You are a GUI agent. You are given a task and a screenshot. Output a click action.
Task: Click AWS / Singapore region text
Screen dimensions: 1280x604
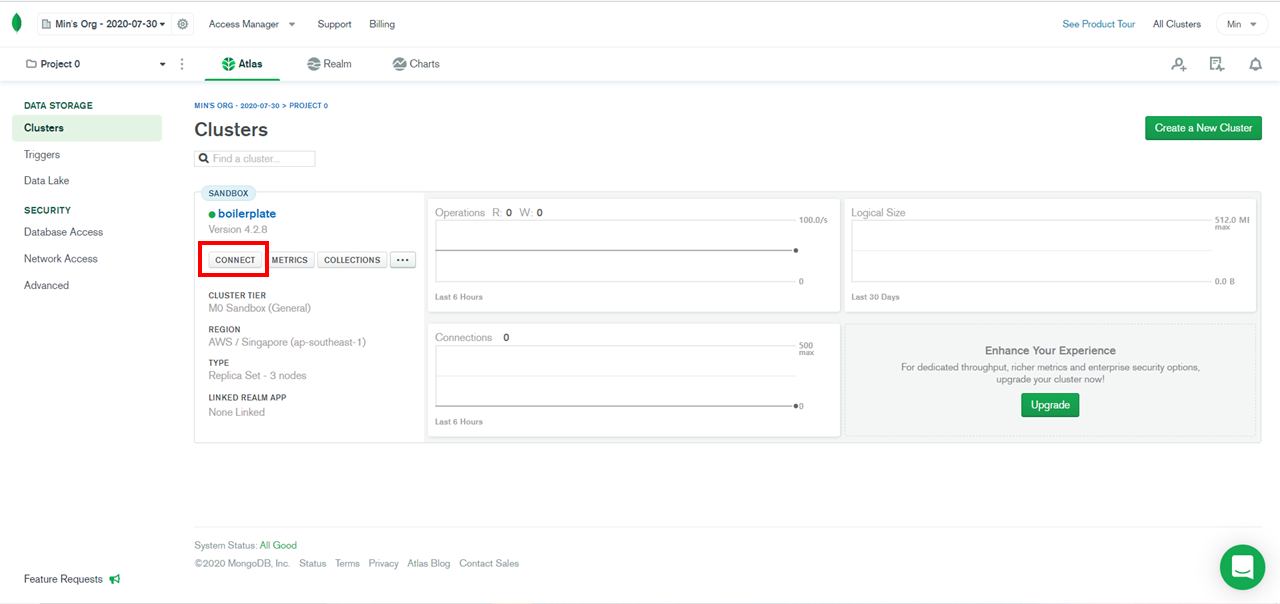(x=287, y=342)
